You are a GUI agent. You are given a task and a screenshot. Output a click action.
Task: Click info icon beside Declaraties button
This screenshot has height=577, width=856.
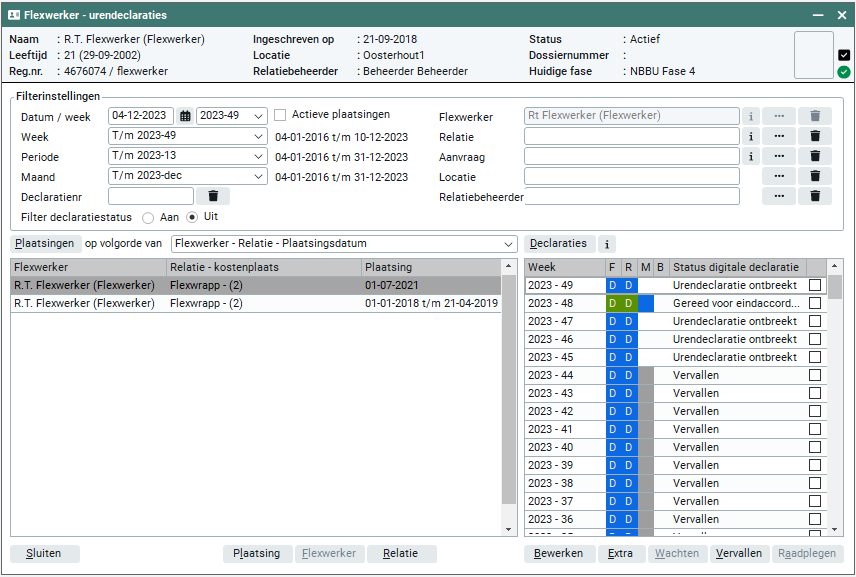[x=607, y=244]
